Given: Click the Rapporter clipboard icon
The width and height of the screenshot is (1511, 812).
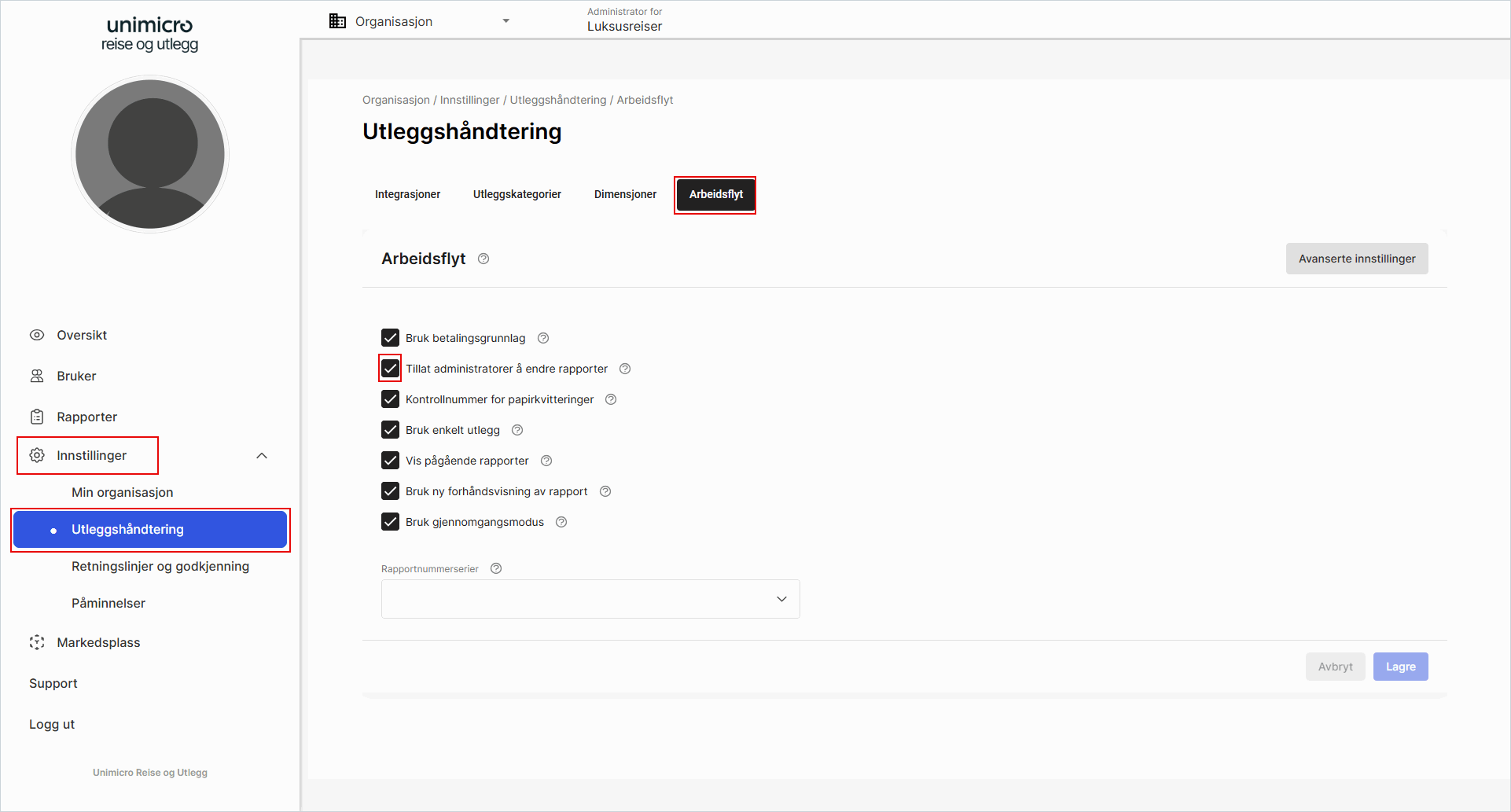Looking at the screenshot, I should click(x=37, y=417).
